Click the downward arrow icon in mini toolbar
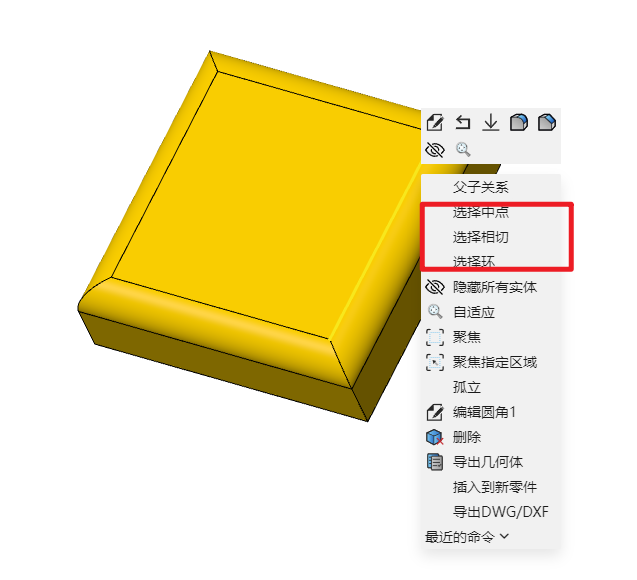 (x=491, y=122)
